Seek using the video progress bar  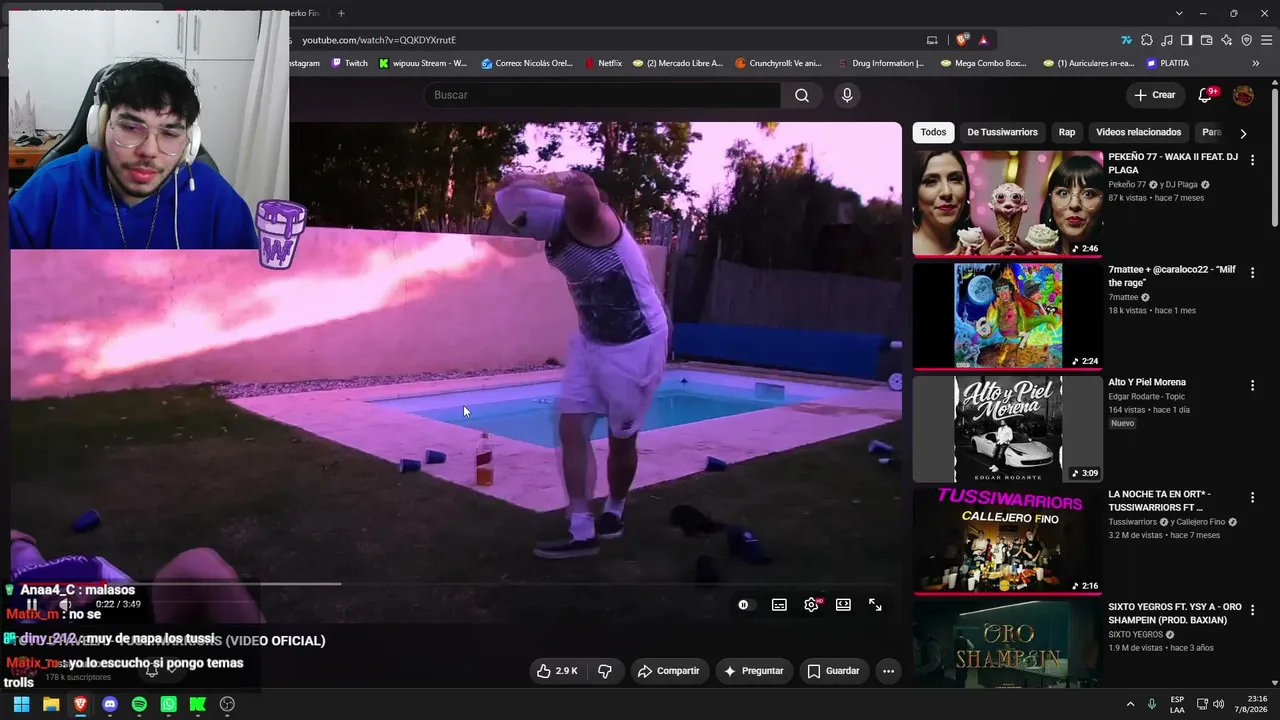[x=456, y=583]
